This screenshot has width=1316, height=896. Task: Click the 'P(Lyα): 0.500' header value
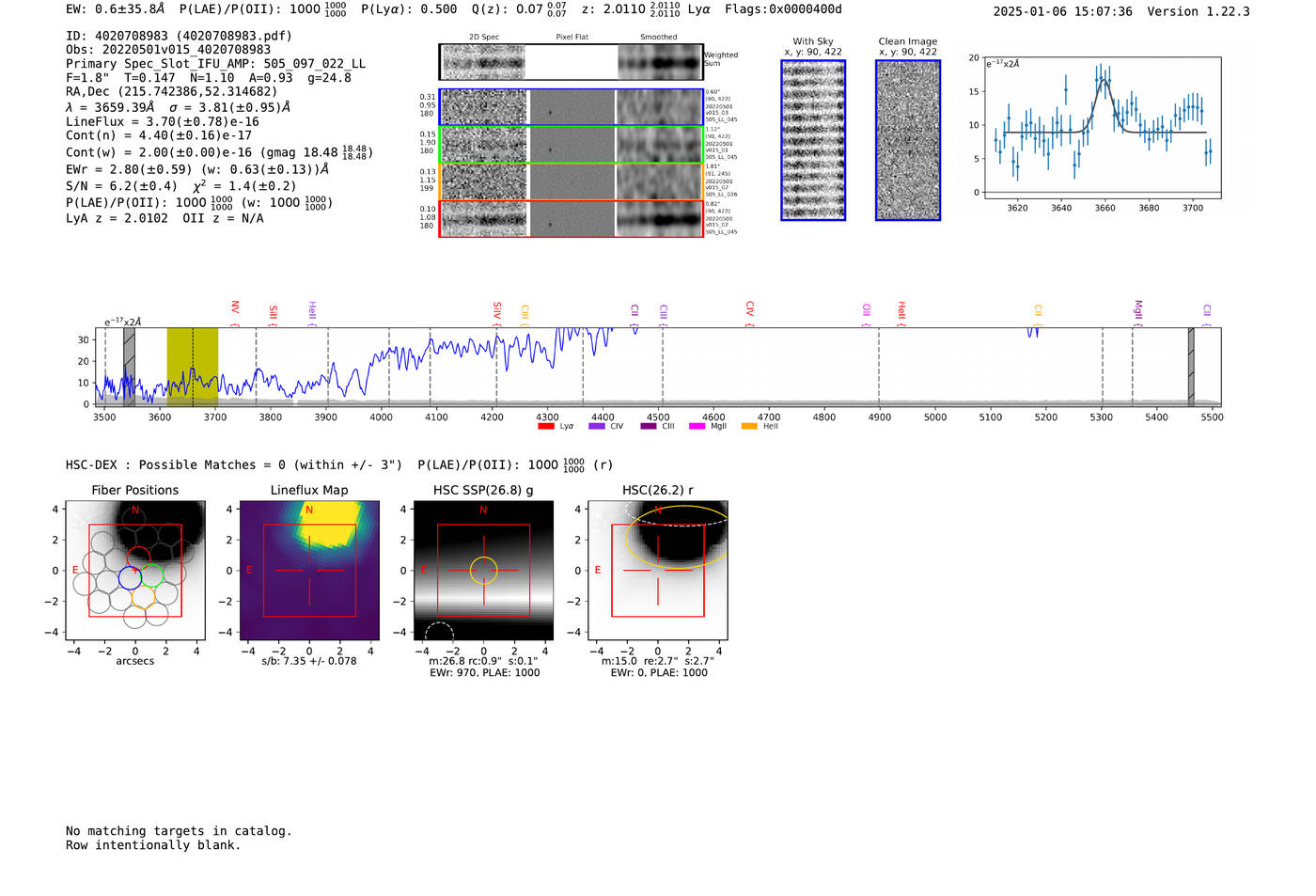click(409, 9)
